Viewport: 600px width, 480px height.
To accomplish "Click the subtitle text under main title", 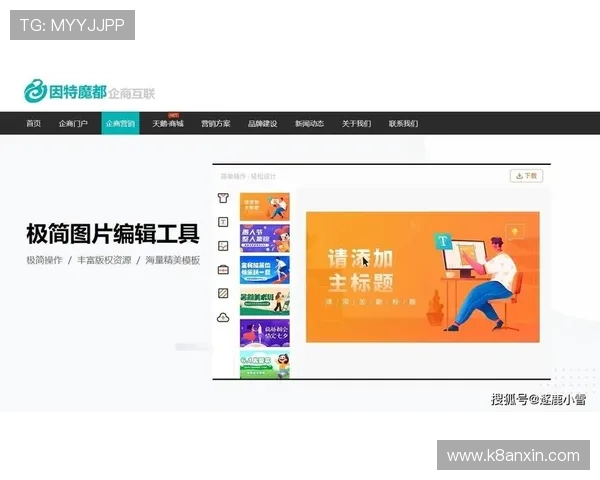I will (x=370, y=302).
